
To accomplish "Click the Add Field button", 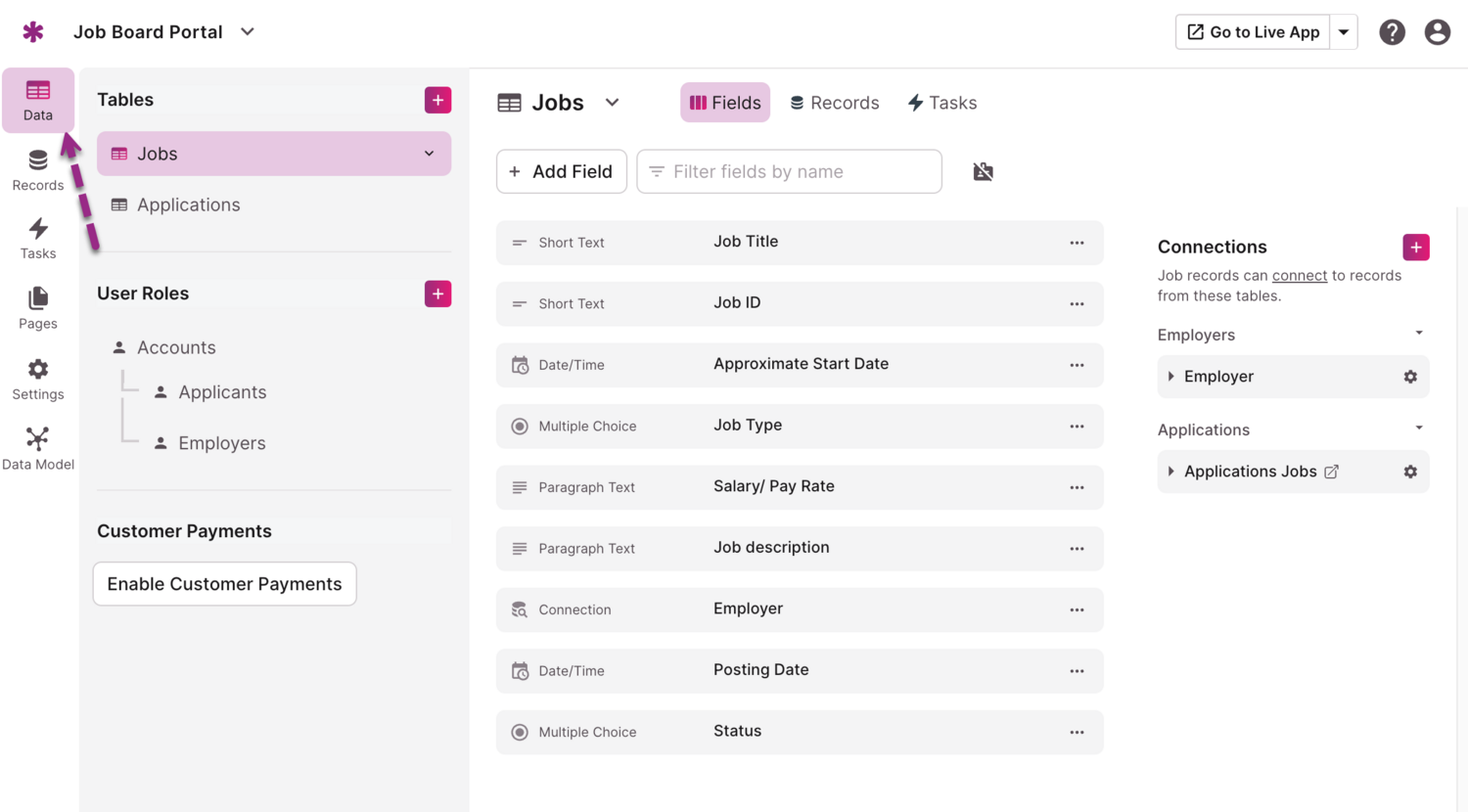I will (x=561, y=172).
